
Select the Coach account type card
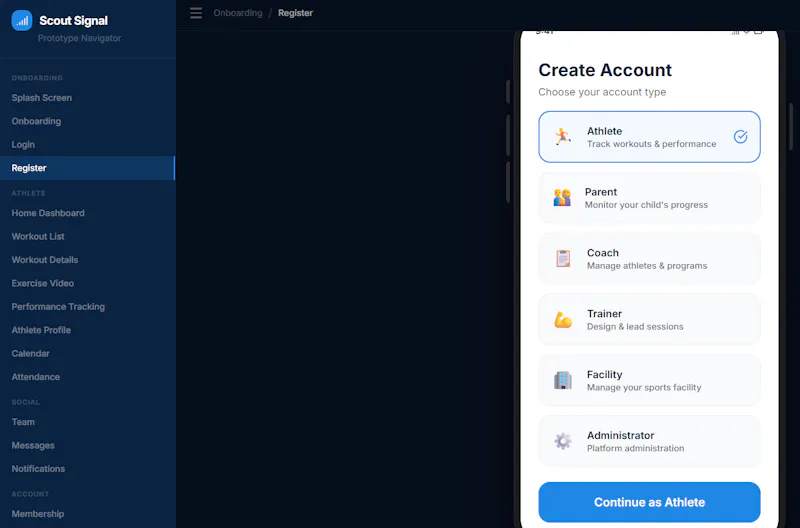[x=649, y=259]
